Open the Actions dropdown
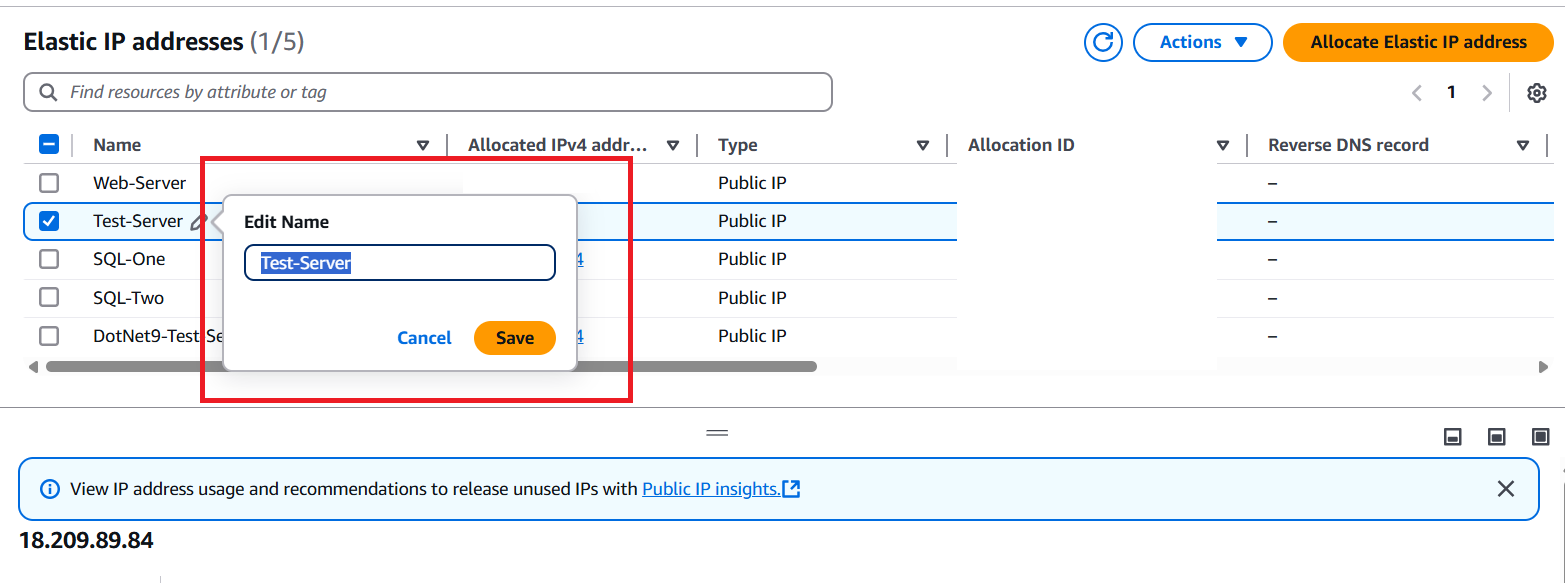The width and height of the screenshot is (1565, 583). pyautogui.click(x=1202, y=42)
